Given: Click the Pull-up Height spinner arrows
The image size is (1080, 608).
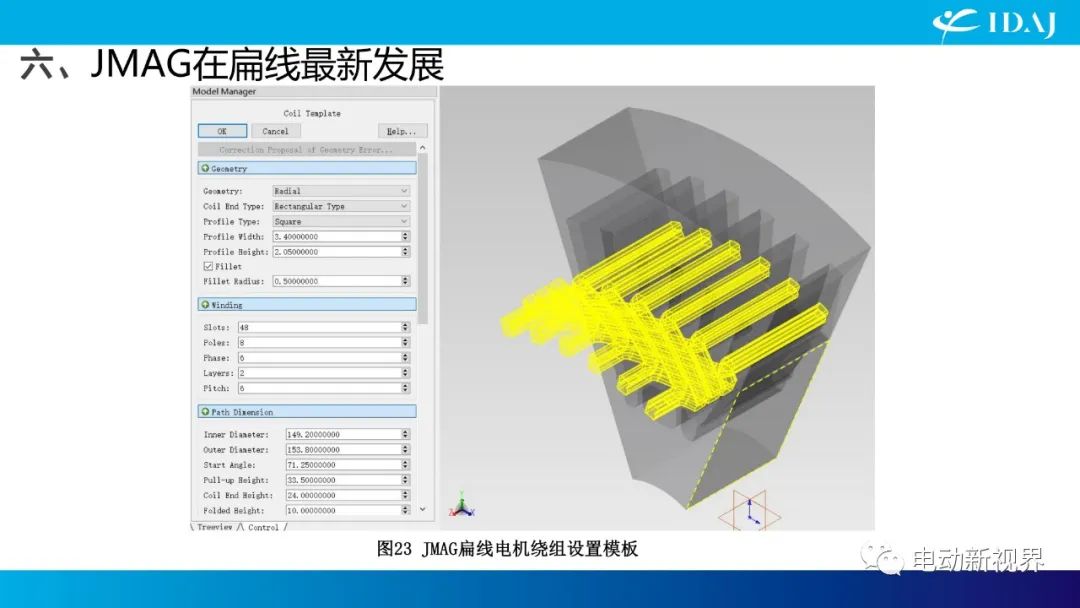Looking at the screenshot, I should [x=405, y=480].
